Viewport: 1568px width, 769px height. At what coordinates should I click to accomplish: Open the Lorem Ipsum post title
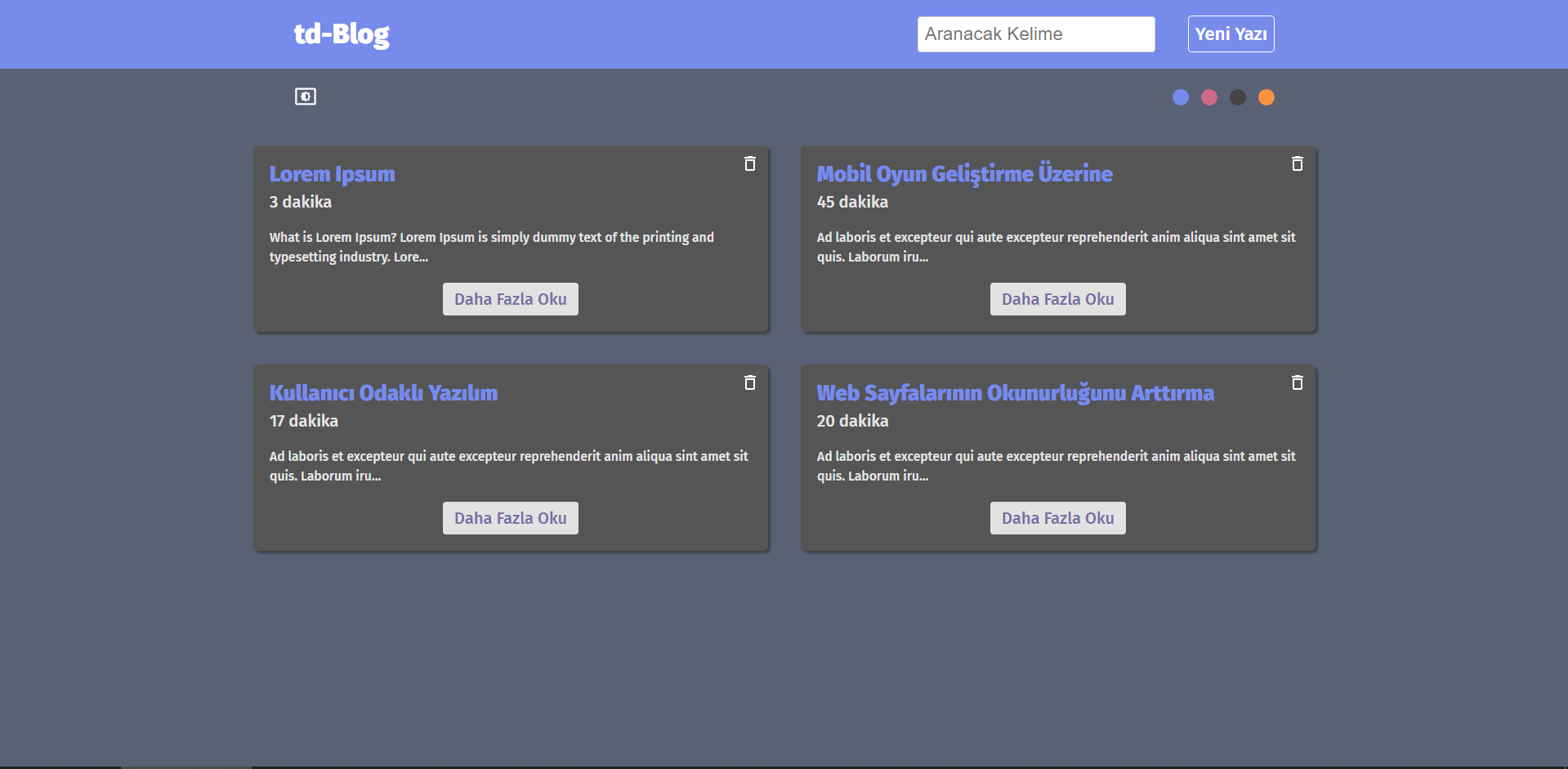coord(332,174)
